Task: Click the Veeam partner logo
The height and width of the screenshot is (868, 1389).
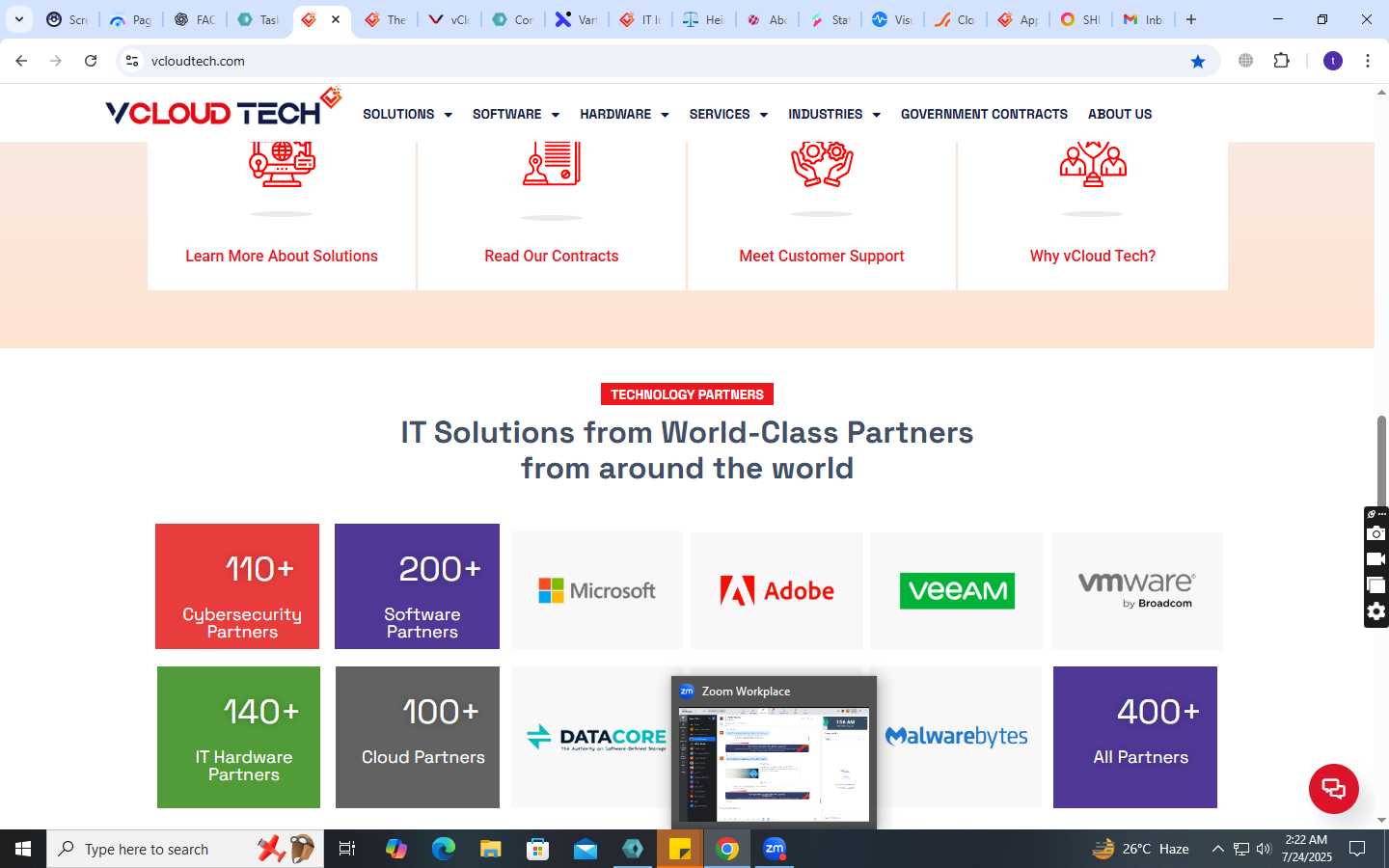Action: (x=957, y=590)
